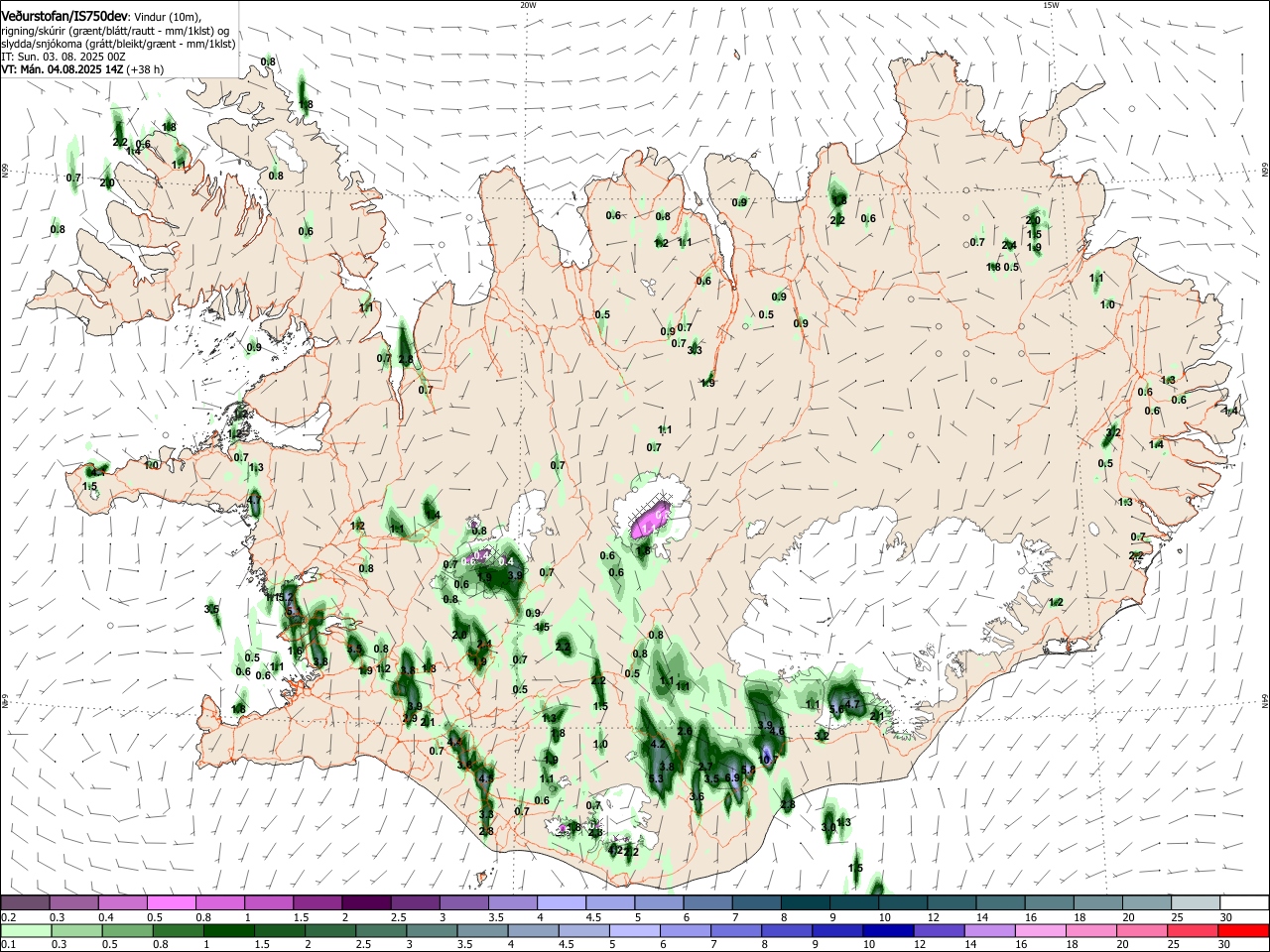The height and width of the screenshot is (952, 1270).
Task: Pick the gray-green rain swatch starting at 2.5
Action: click(x=382, y=930)
